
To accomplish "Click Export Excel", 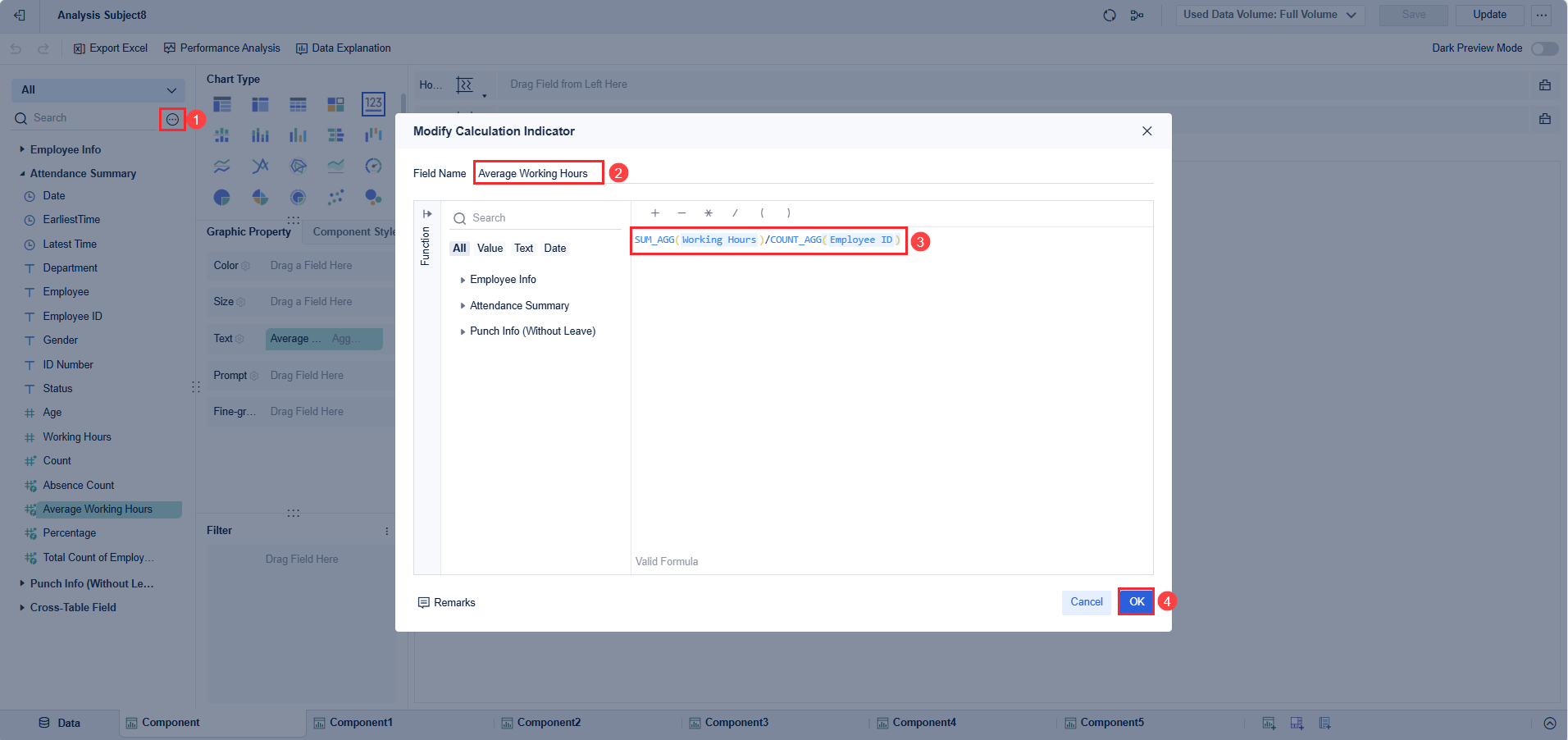I will [111, 48].
